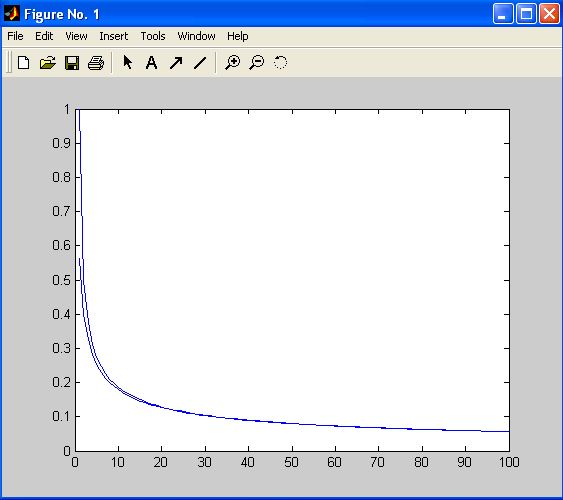Screen dimensions: 563x500
Task: Click the x-axis label 80
Action: click(422, 462)
